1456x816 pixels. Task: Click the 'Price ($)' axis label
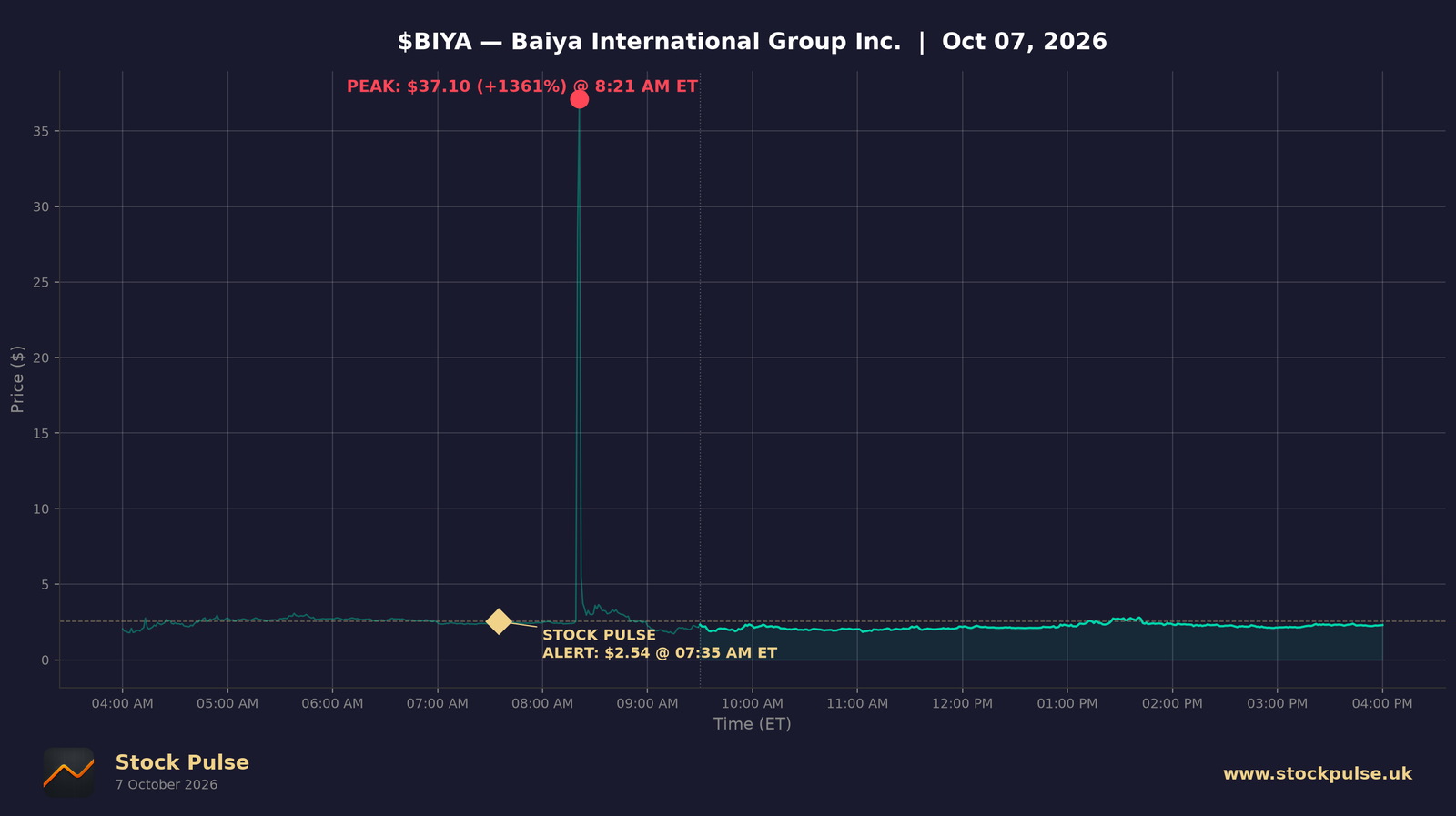tap(17, 379)
